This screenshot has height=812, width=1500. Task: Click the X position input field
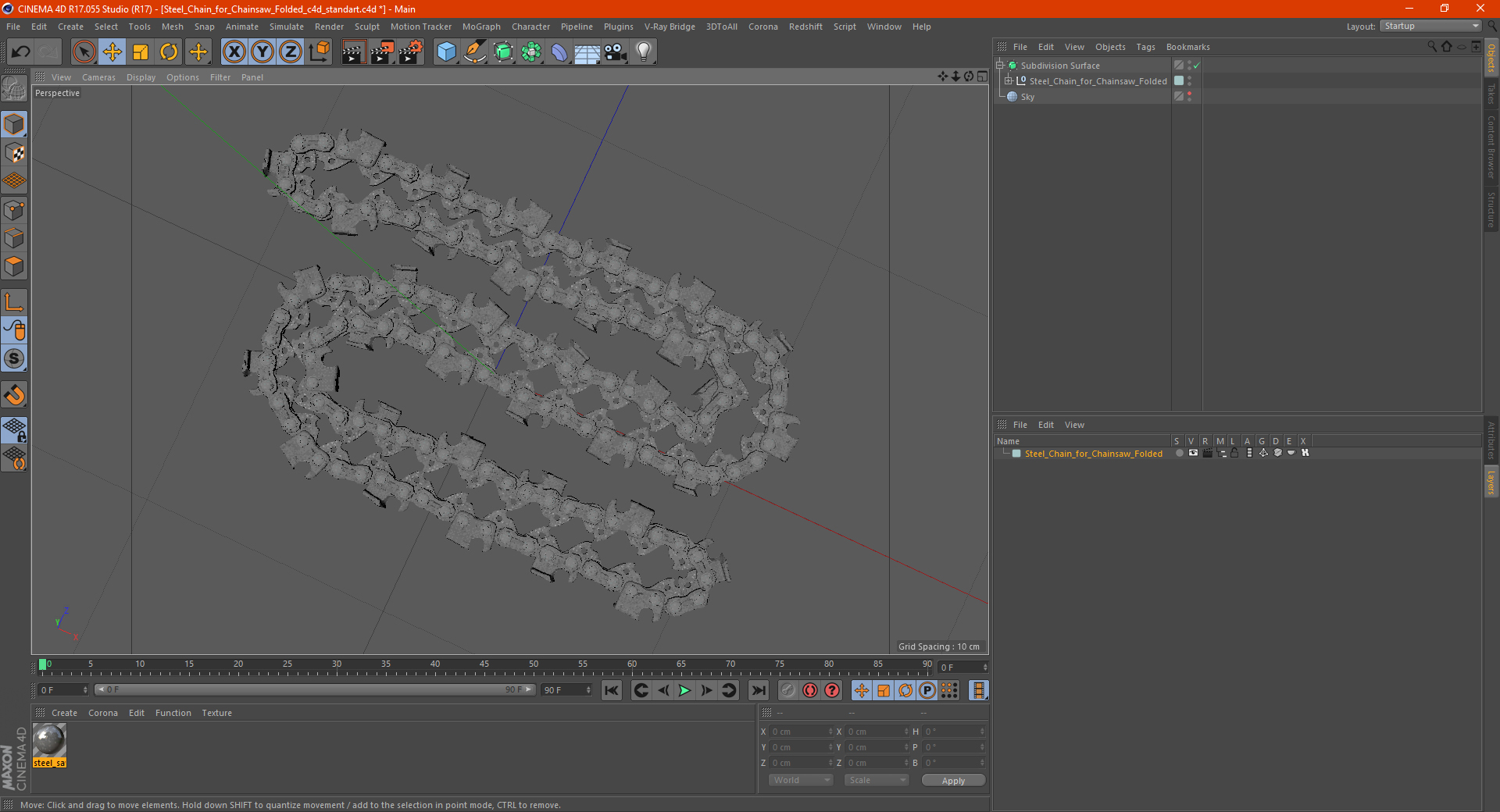(x=801, y=732)
